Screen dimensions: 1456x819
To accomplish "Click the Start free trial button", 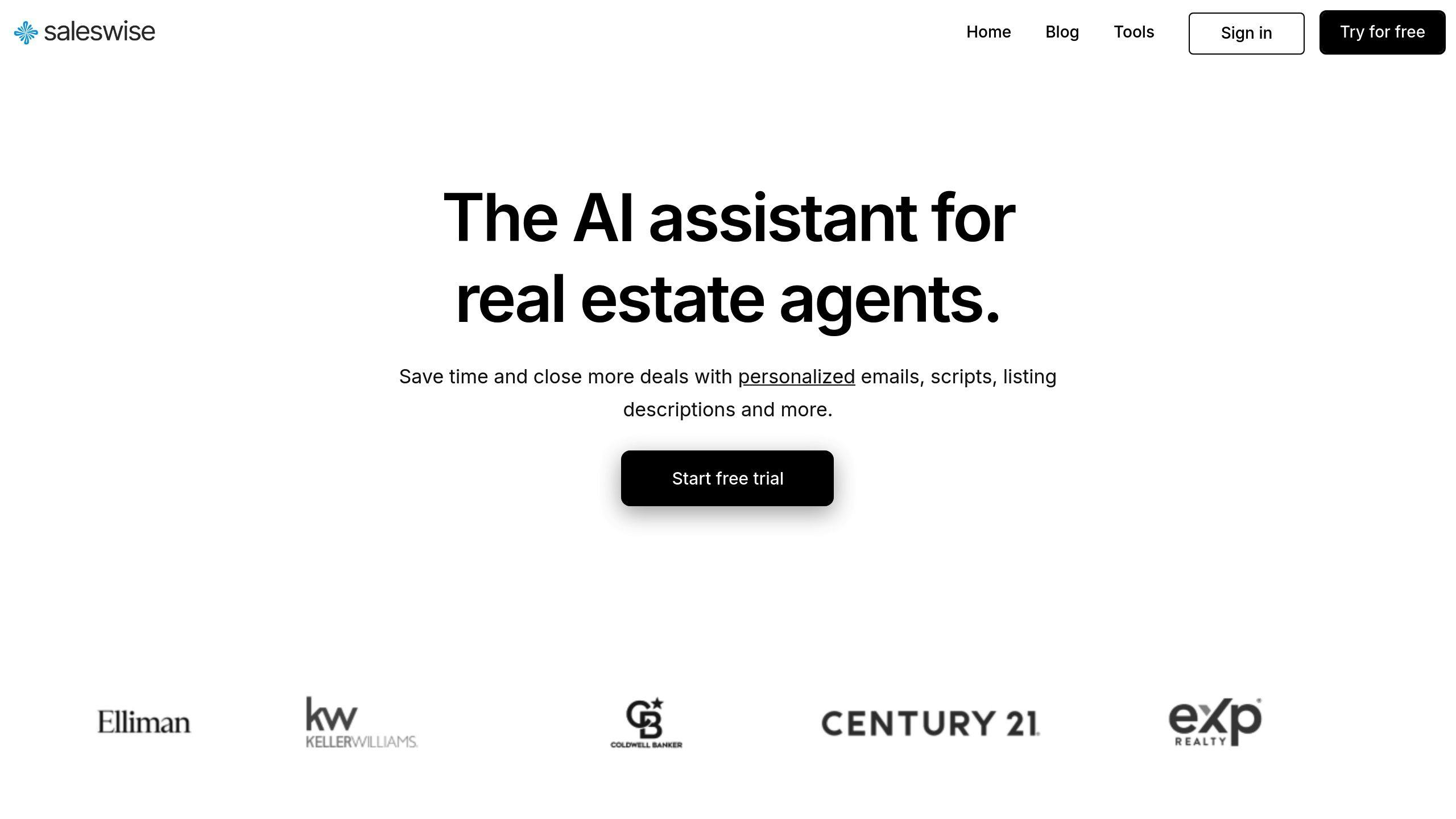I will pos(727,478).
